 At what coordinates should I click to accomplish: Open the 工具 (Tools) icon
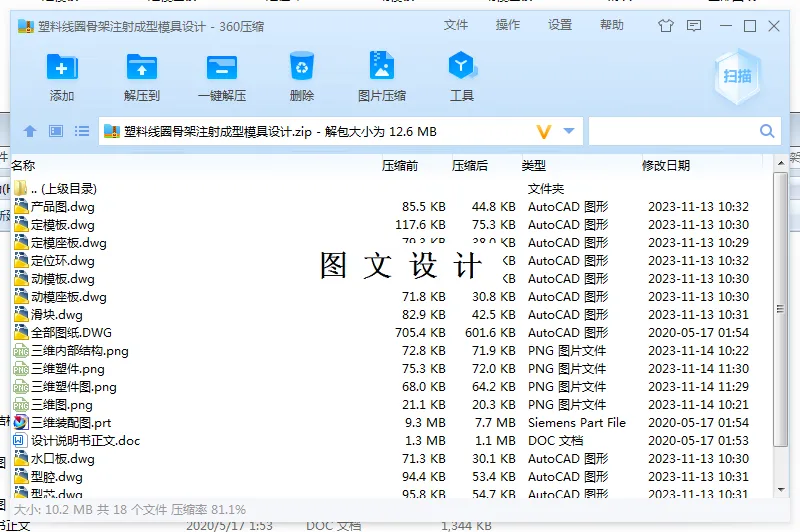click(x=462, y=65)
